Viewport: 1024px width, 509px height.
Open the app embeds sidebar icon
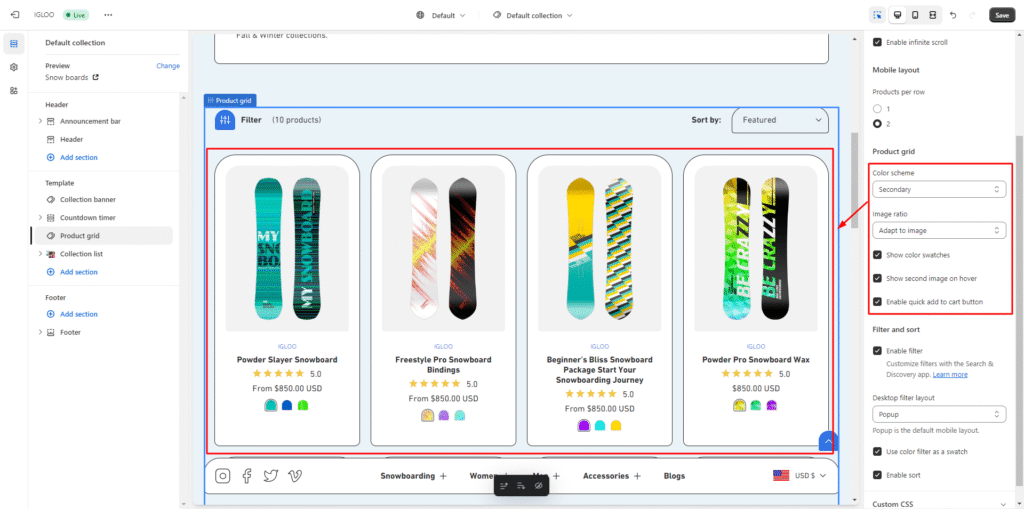(14, 90)
